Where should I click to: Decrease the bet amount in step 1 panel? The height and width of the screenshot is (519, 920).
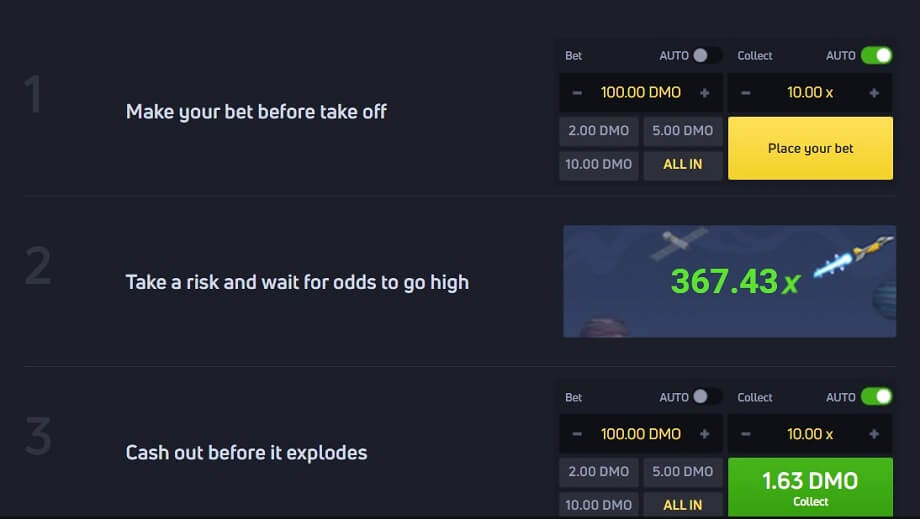[x=577, y=93]
